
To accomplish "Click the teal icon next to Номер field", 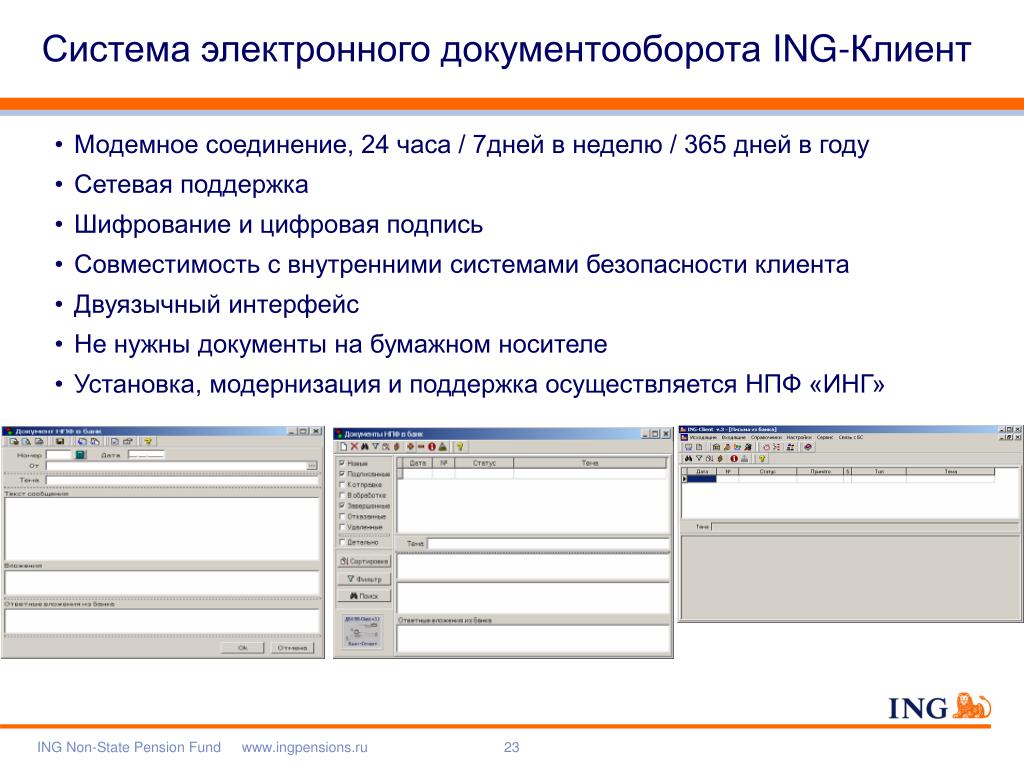I will pos(80,455).
